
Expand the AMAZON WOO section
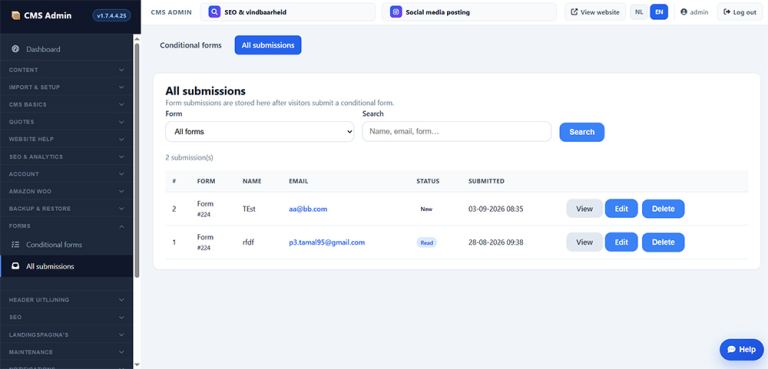coord(67,191)
